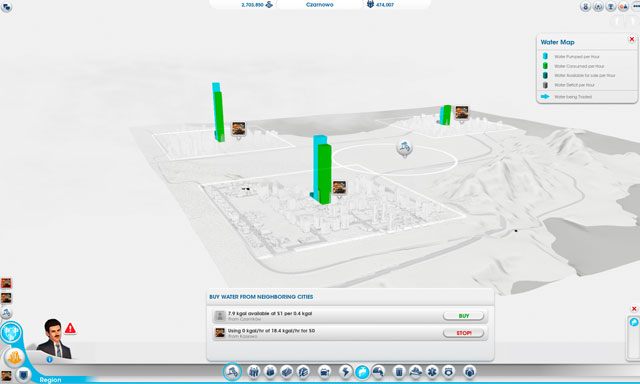Switch to the Region tab label
Screen dimensions: 640x384
(50, 380)
